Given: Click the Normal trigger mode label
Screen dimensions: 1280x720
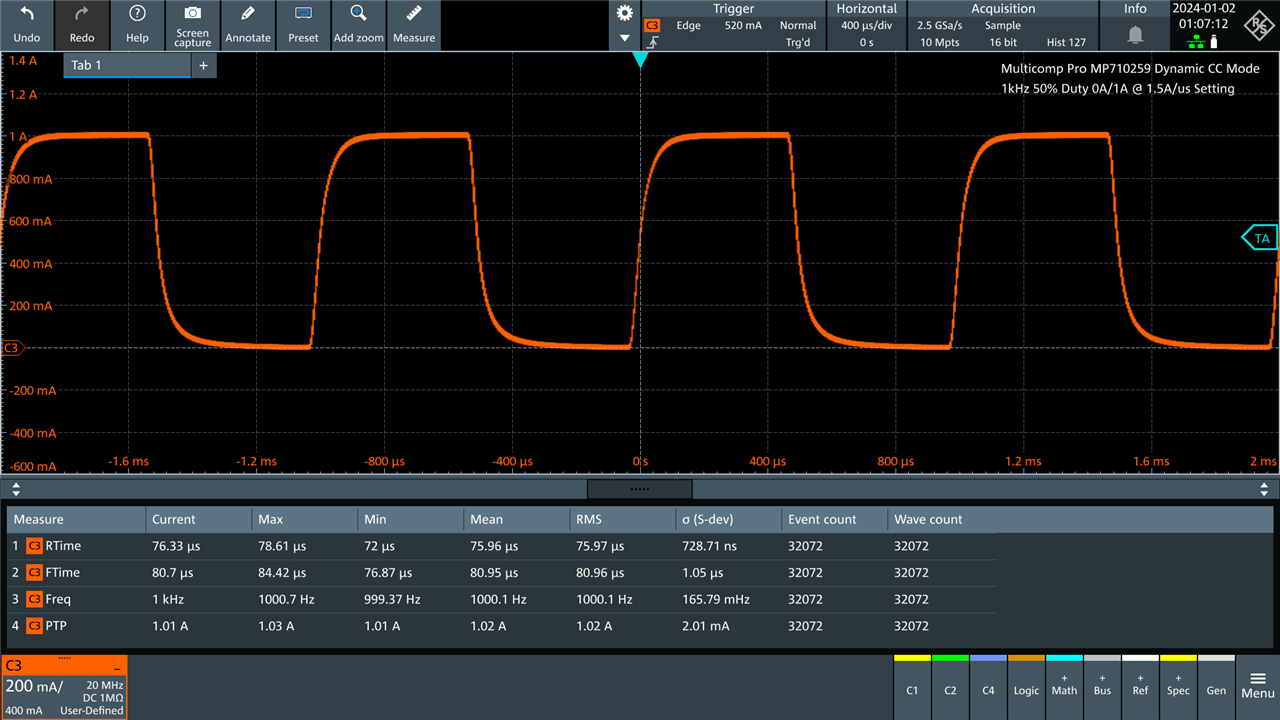Looking at the screenshot, I should click(x=798, y=26).
